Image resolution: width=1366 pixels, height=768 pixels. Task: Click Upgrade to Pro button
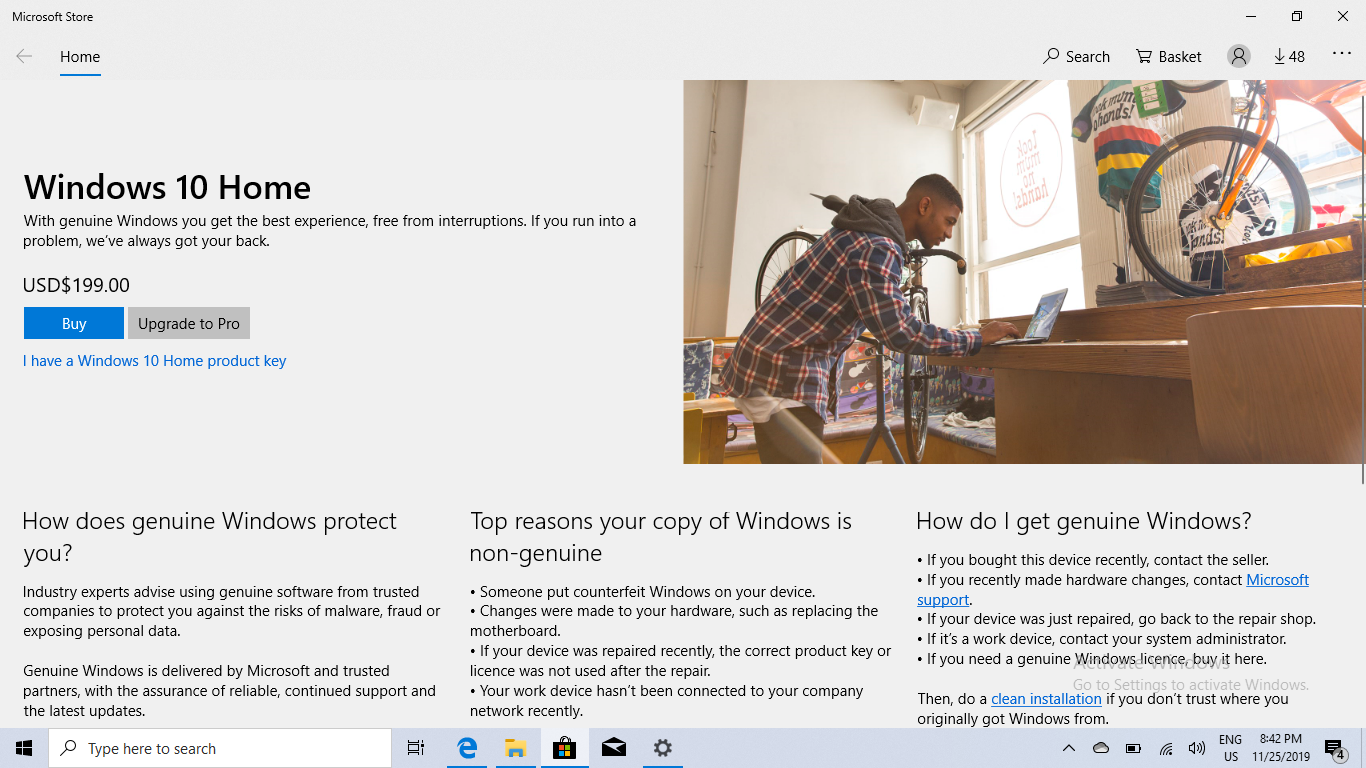(189, 323)
